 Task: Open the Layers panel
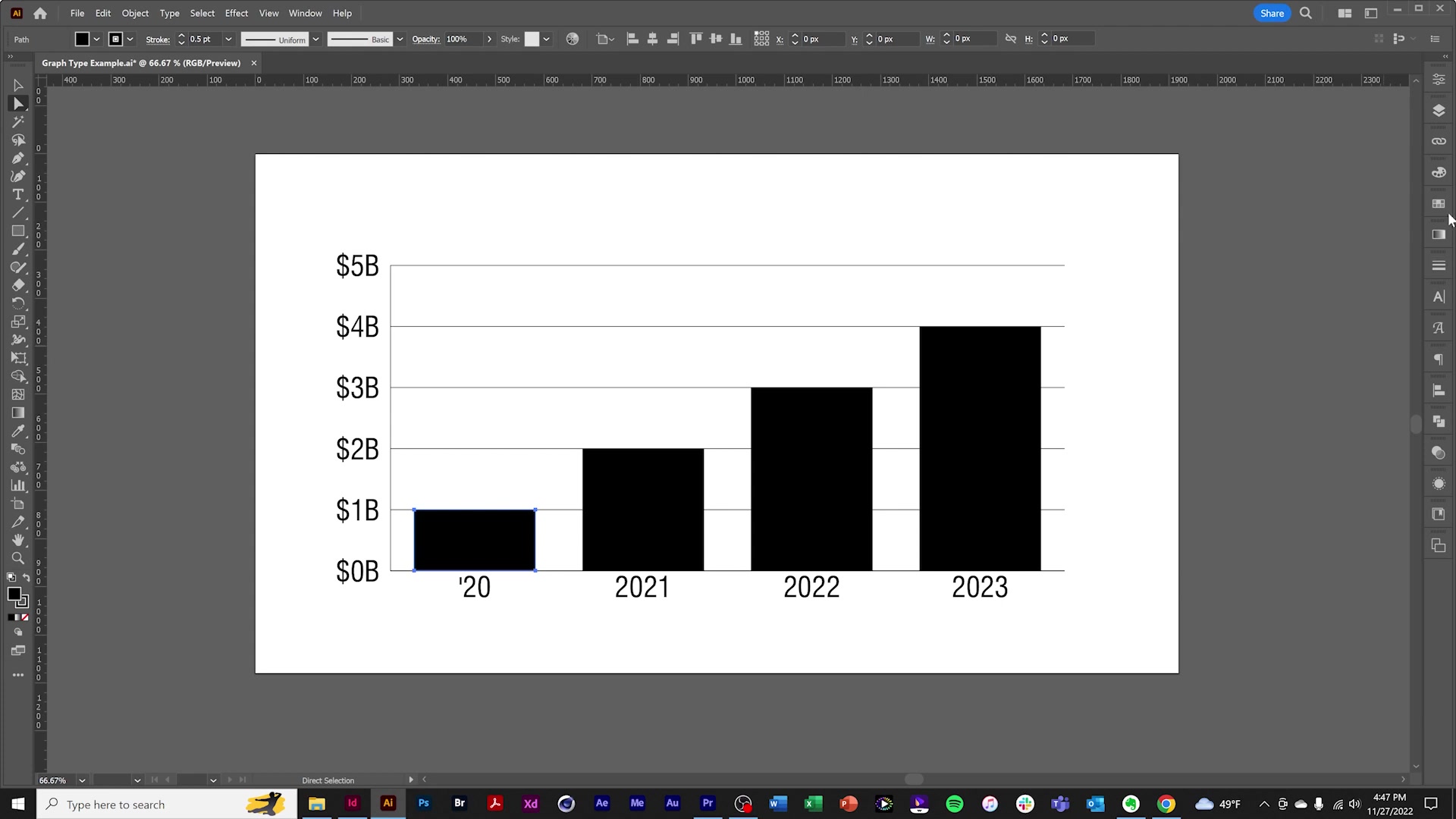1439,110
